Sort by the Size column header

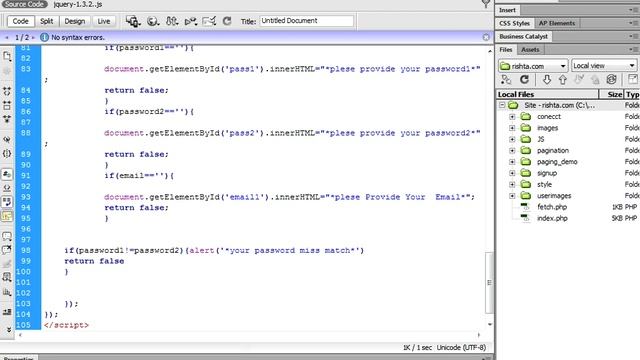point(611,94)
